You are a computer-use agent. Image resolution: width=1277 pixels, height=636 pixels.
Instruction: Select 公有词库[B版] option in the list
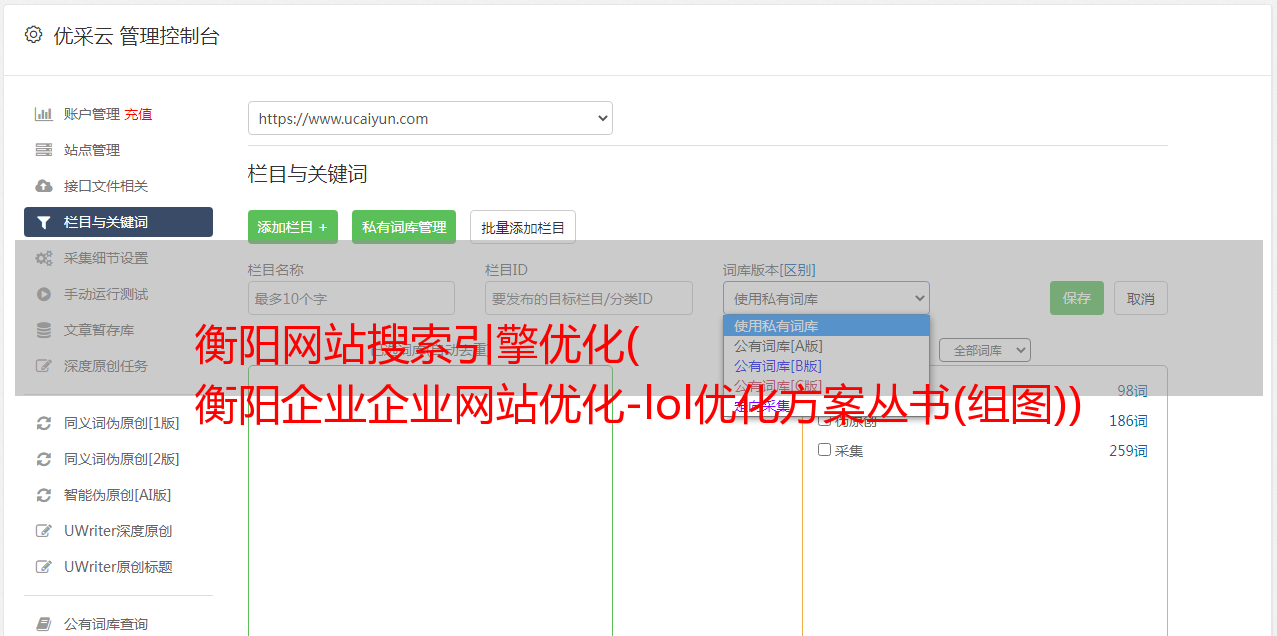click(778, 366)
